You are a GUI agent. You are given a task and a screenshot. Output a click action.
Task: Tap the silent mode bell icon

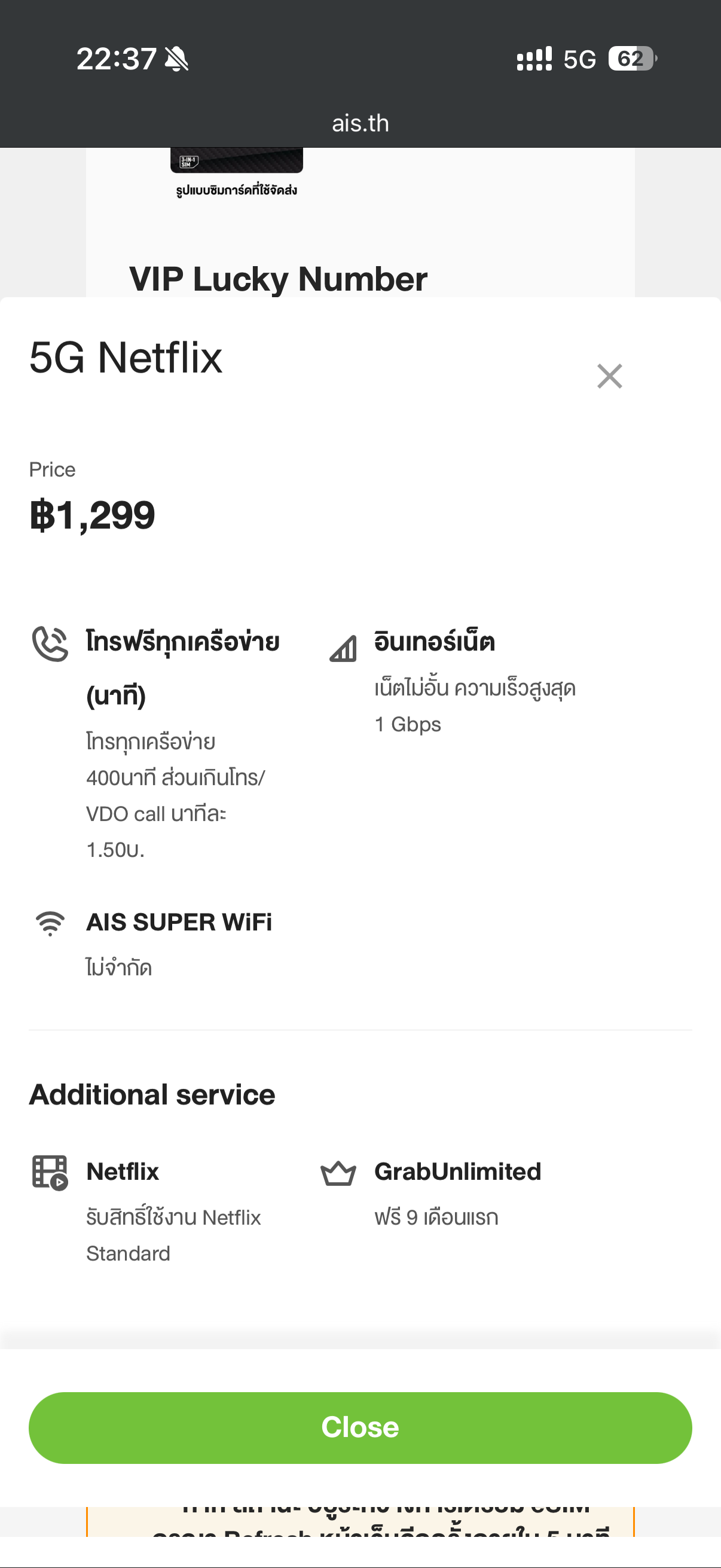point(176,59)
